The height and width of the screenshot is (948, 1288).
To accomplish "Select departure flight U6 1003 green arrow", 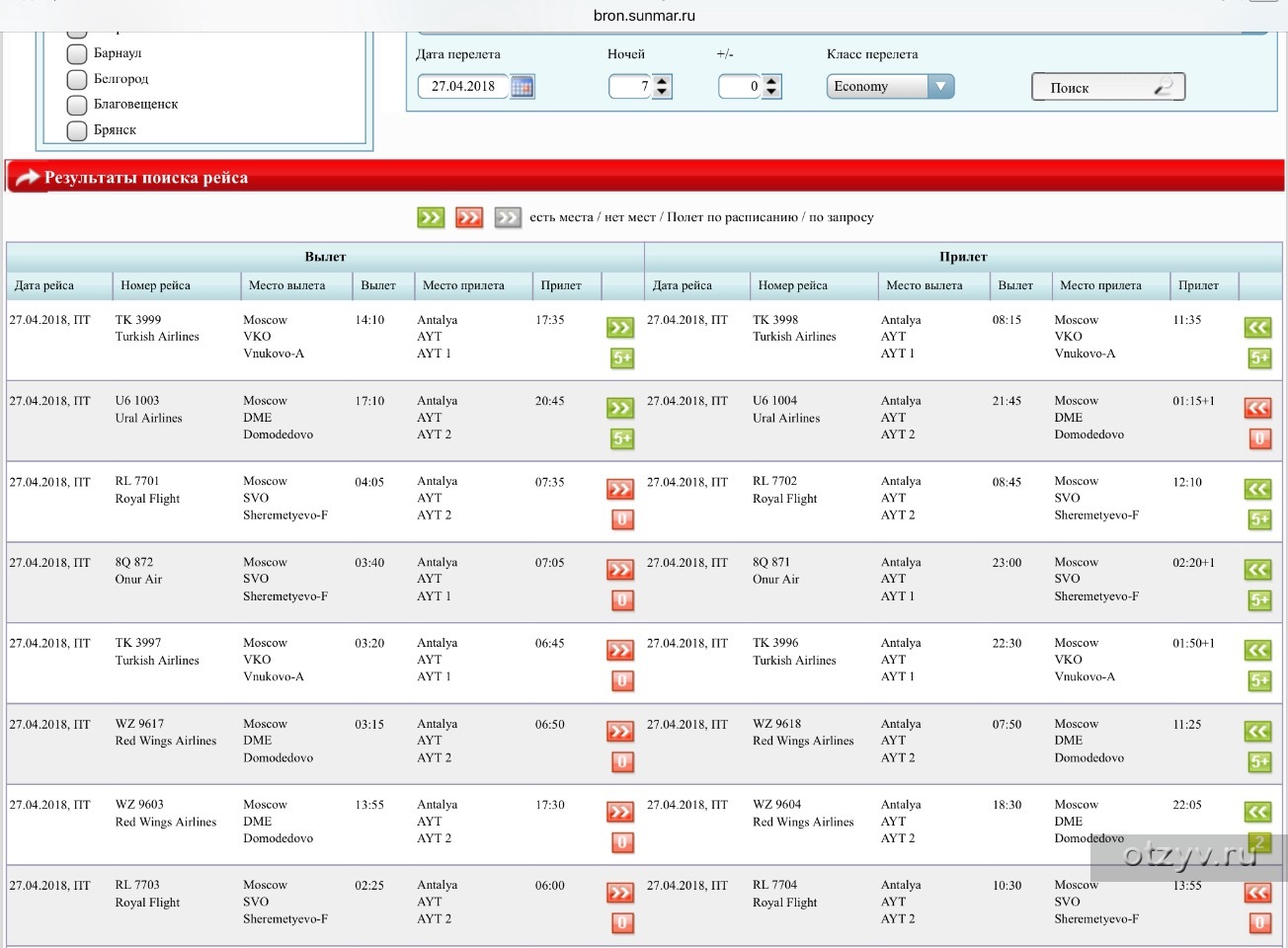I will pyautogui.click(x=620, y=408).
